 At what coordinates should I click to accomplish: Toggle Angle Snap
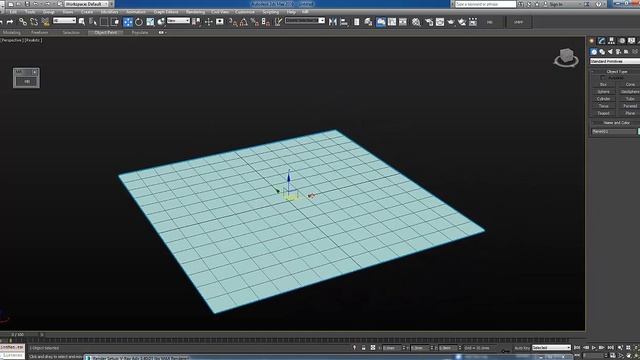[x=244, y=22]
